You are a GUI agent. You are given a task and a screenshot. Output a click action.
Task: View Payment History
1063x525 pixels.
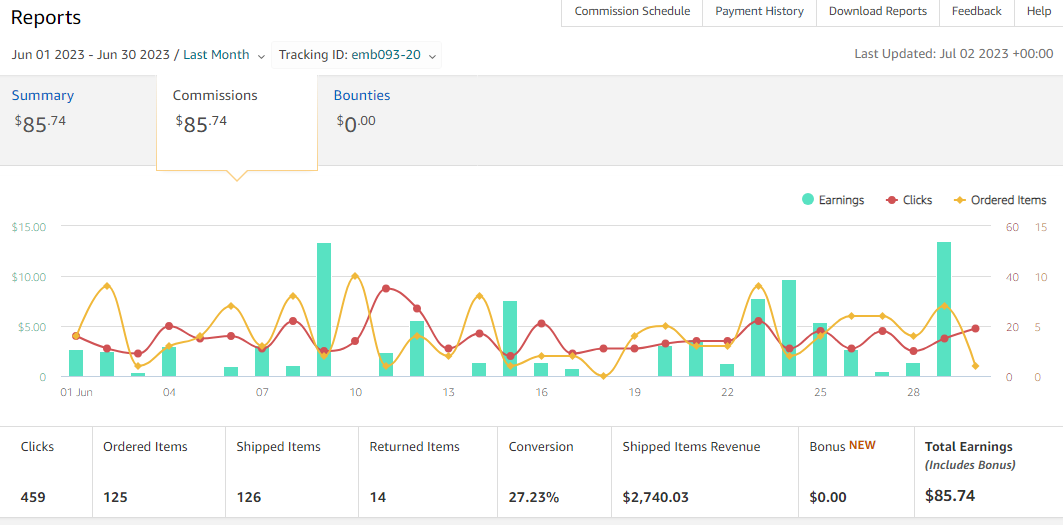pyautogui.click(x=759, y=12)
